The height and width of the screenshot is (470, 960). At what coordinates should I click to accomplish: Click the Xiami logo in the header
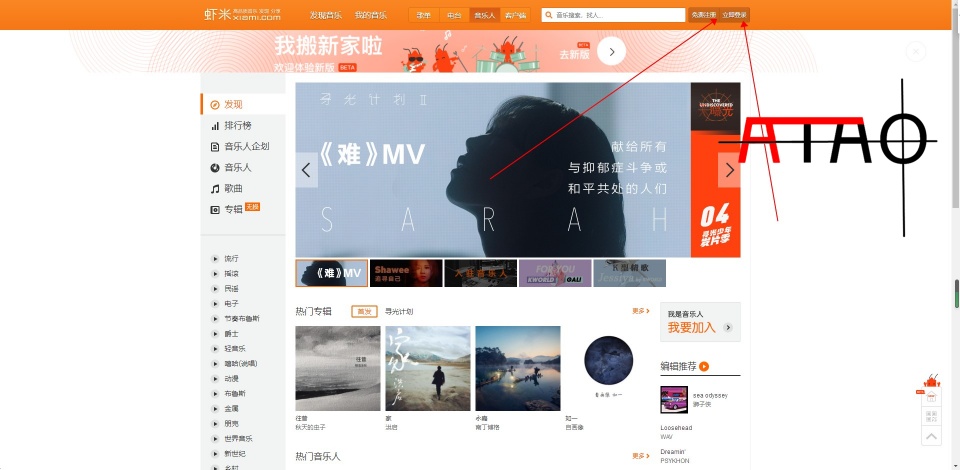[x=242, y=15]
